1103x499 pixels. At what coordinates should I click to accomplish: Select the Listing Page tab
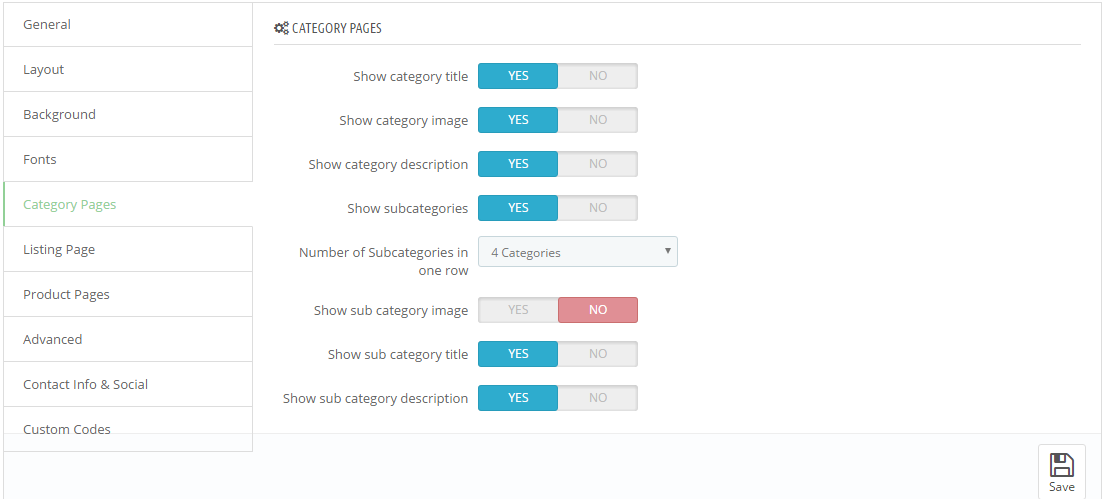(x=128, y=250)
